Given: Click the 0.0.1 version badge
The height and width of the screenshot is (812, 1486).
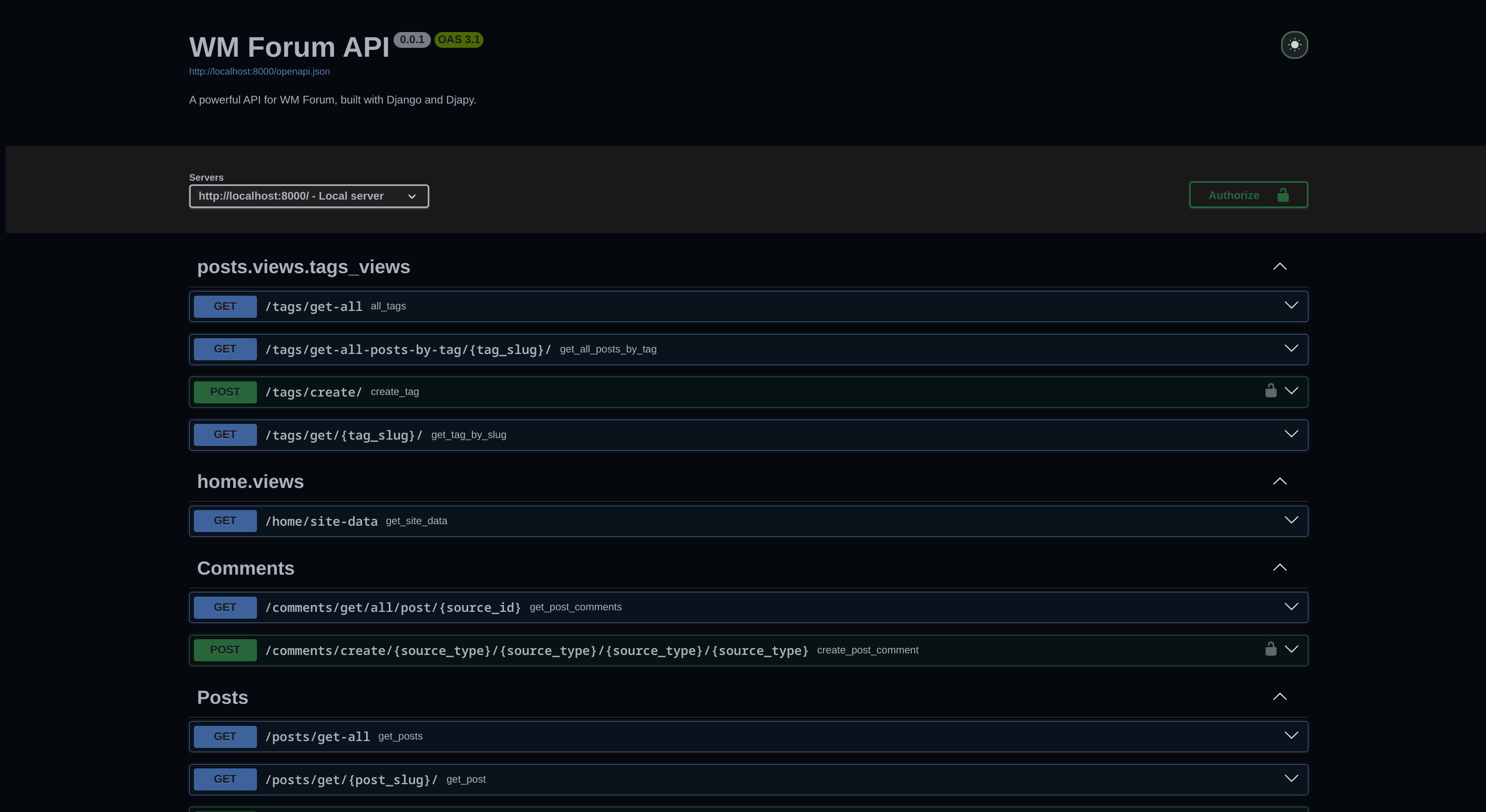Looking at the screenshot, I should click(x=412, y=40).
